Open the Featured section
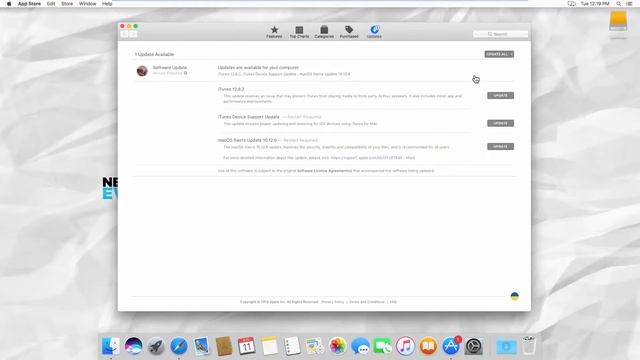 (274, 32)
